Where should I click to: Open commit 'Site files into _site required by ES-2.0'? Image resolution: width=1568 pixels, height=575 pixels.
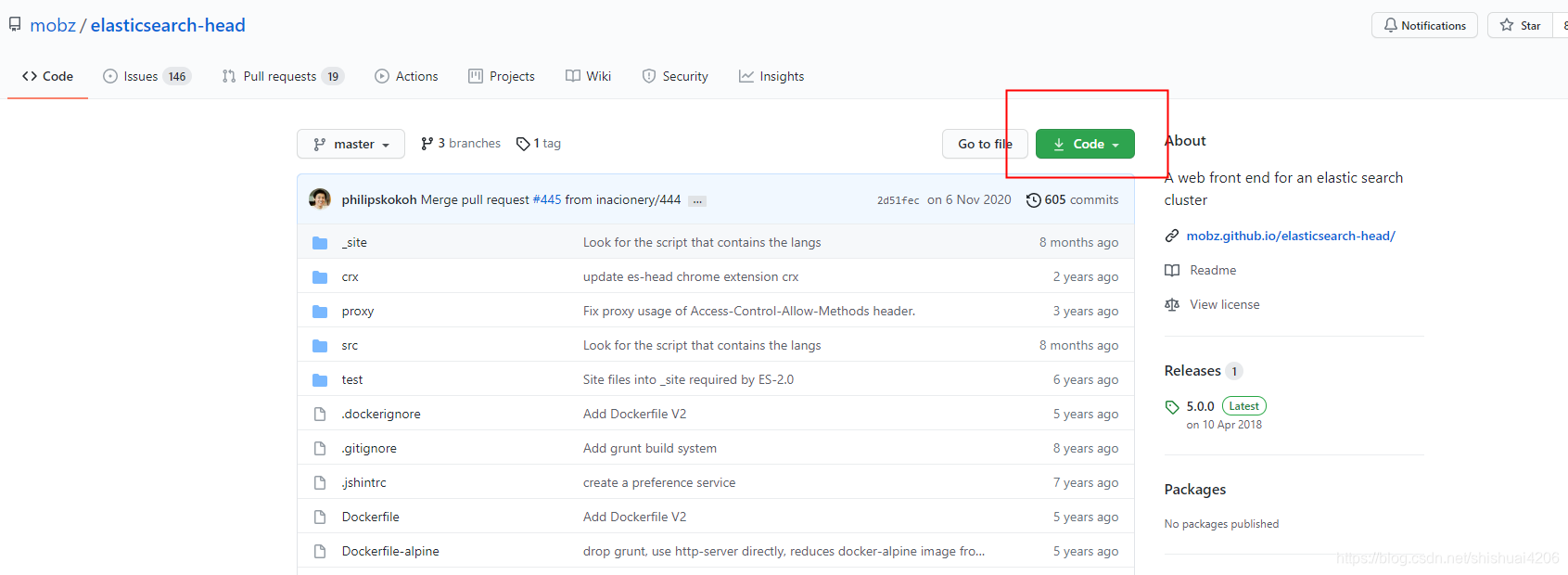pos(688,380)
